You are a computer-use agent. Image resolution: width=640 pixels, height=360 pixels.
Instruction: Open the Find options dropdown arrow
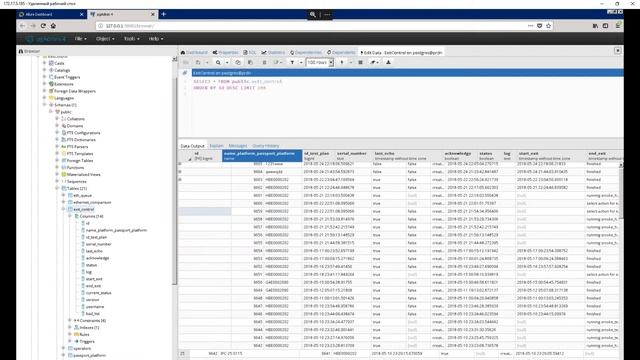[227, 62]
